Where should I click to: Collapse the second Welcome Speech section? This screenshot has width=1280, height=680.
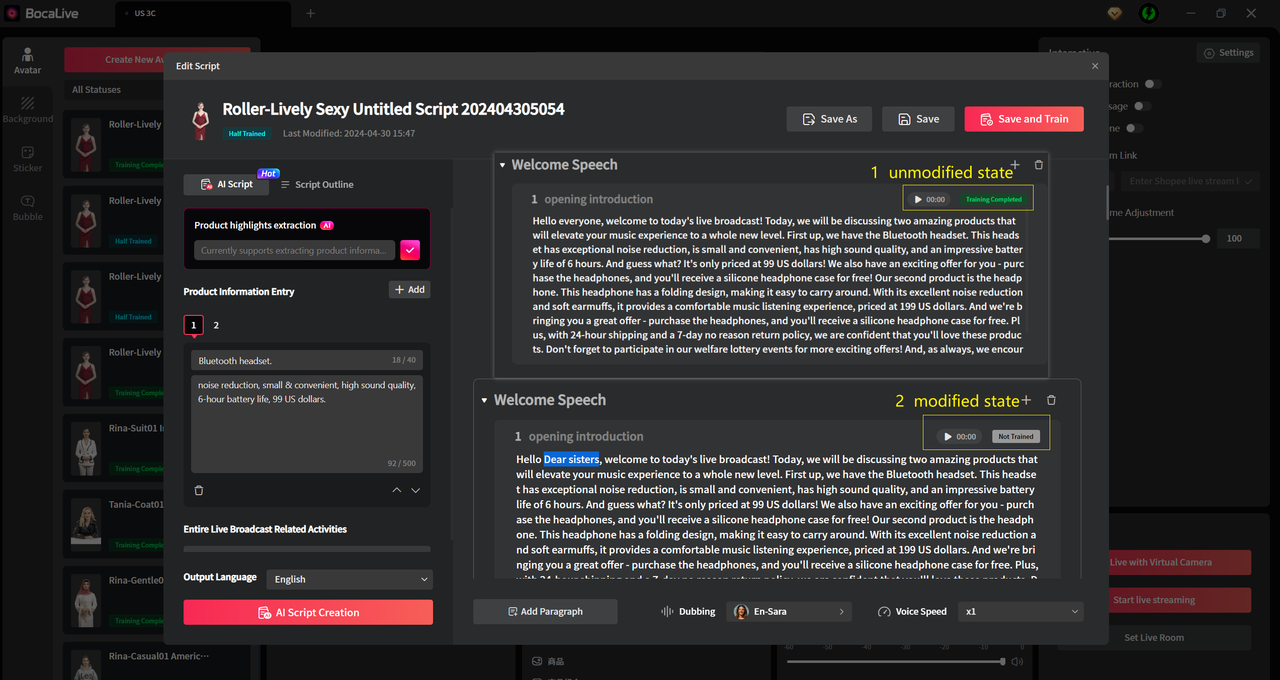[484, 400]
